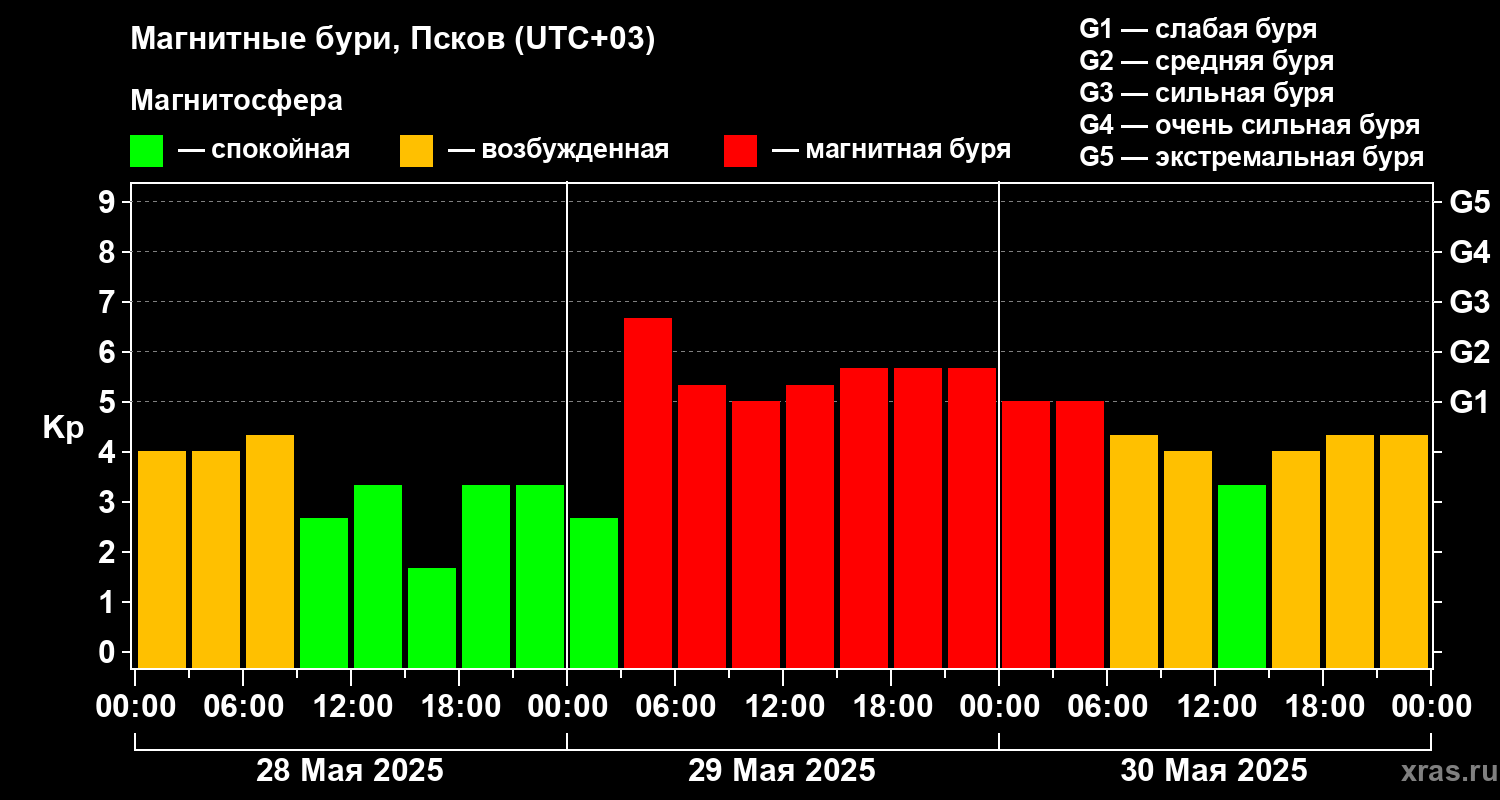The image size is (1500, 800).
Task: Select the red bar starting 29 Мая 21:00
Action: (x=972, y=518)
